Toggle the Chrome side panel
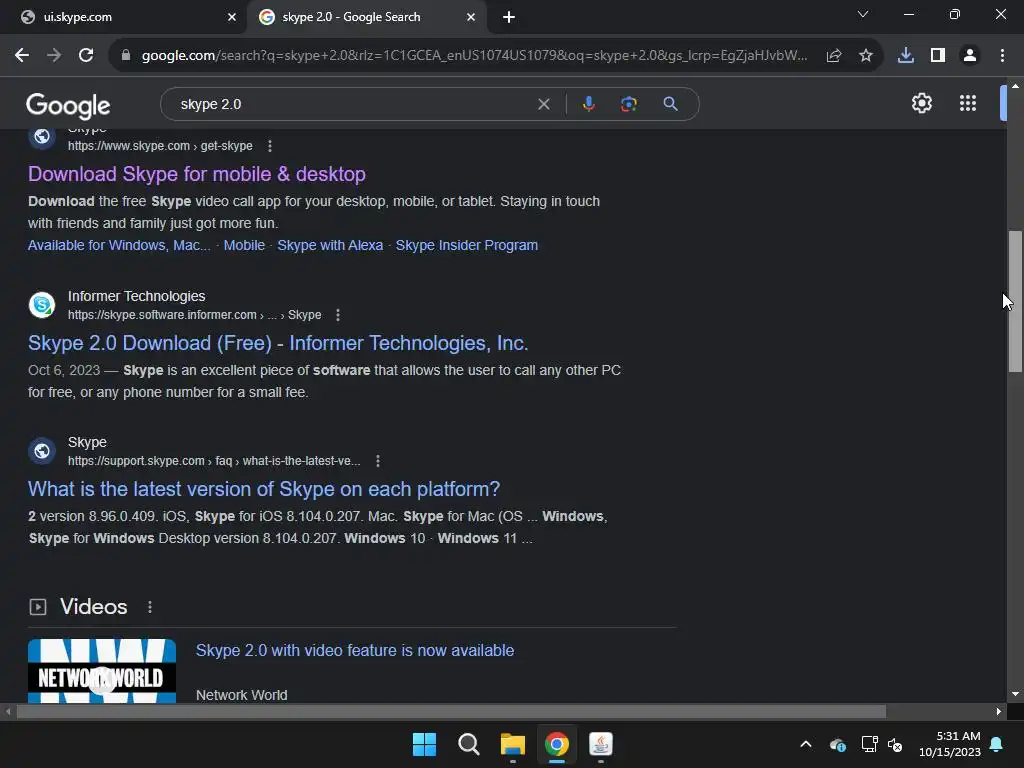This screenshot has height=768, width=1024. pyautogui.click(x=938, y=56)
